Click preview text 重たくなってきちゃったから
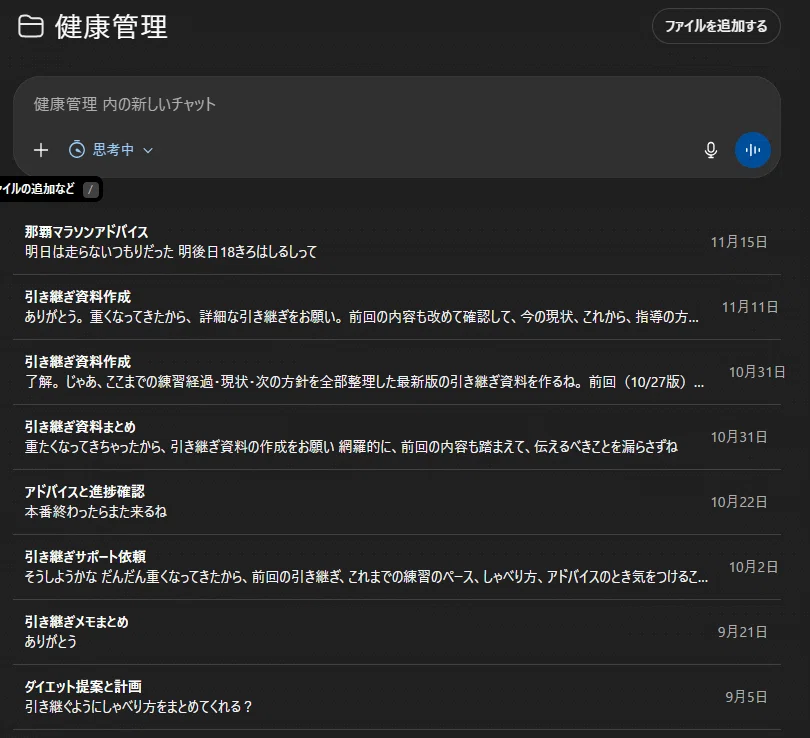810x738 pixels. pos(95,447)
